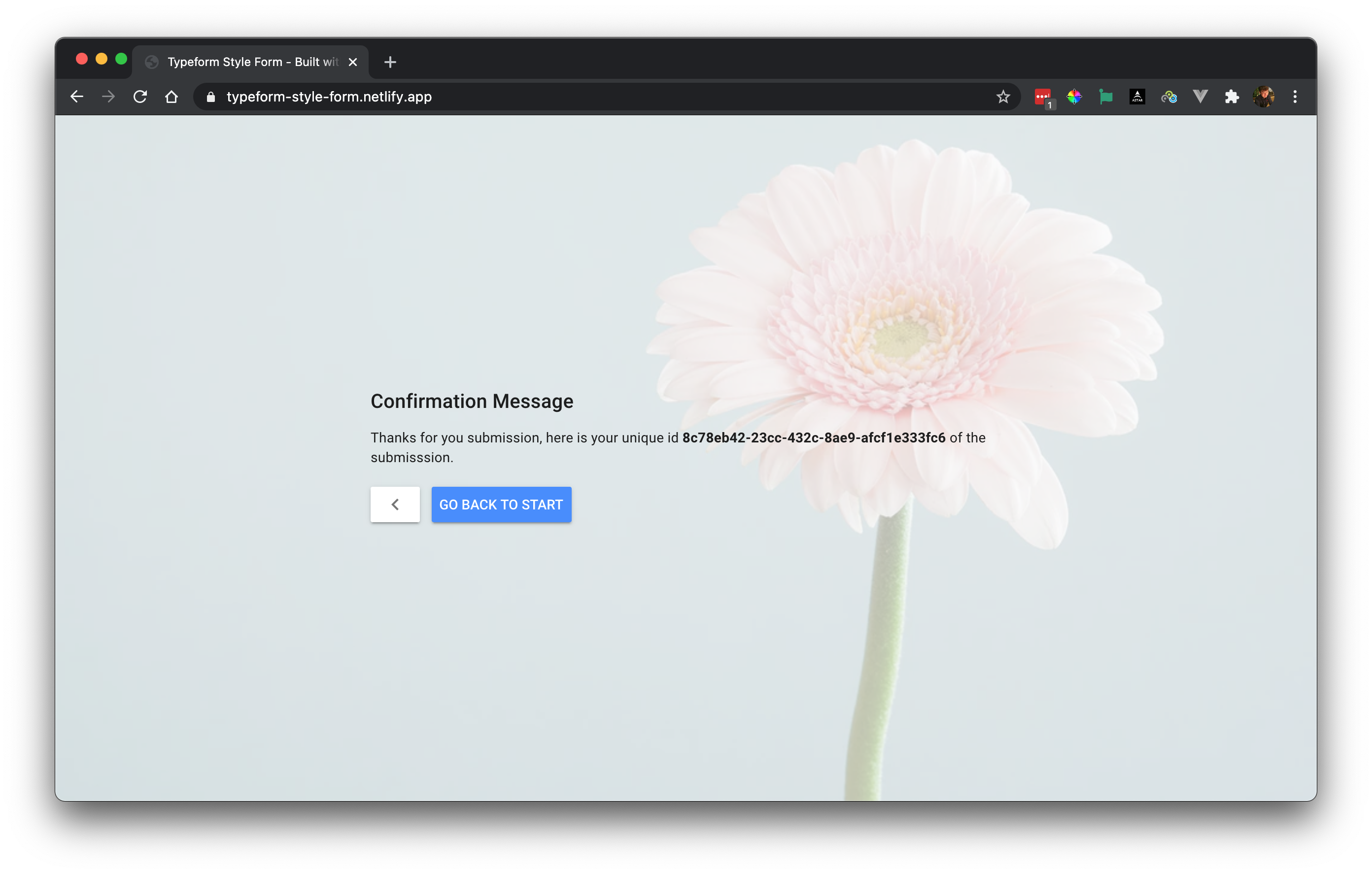Bookmark this page with the star
Image resolution: width=1372 pixels, height=874 pixels.
pos(1003,97)
